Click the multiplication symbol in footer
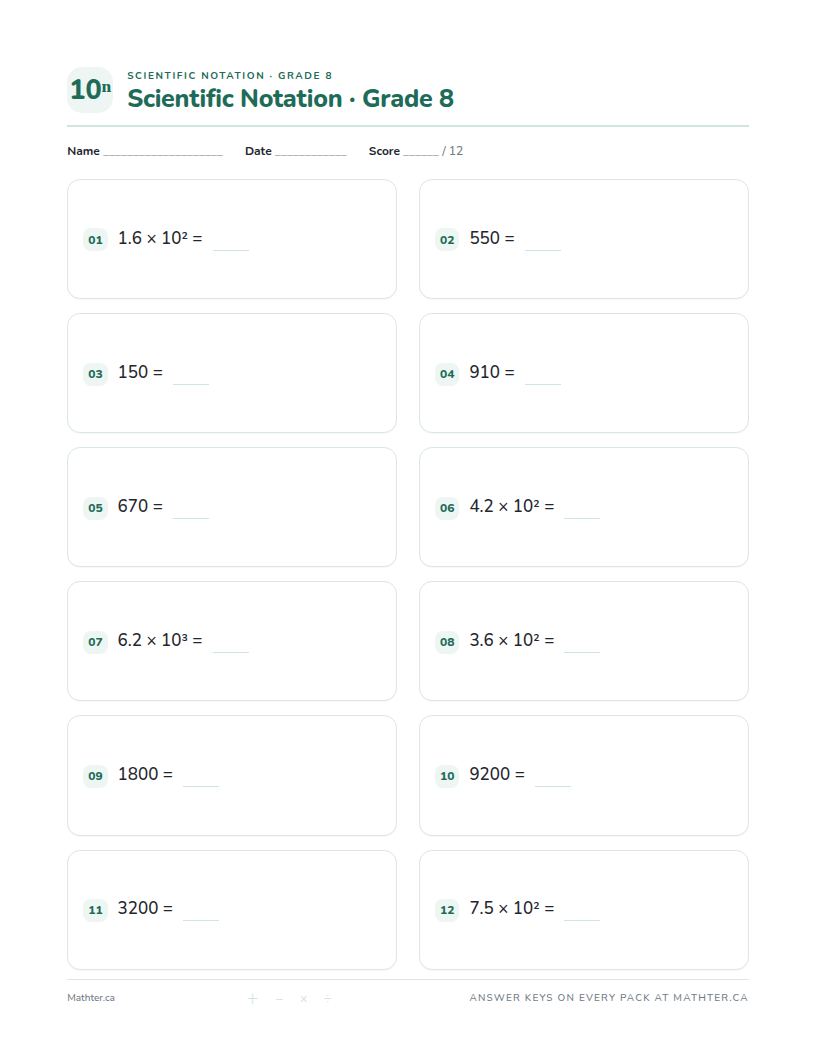The image size is (816, 1056). 304,999
